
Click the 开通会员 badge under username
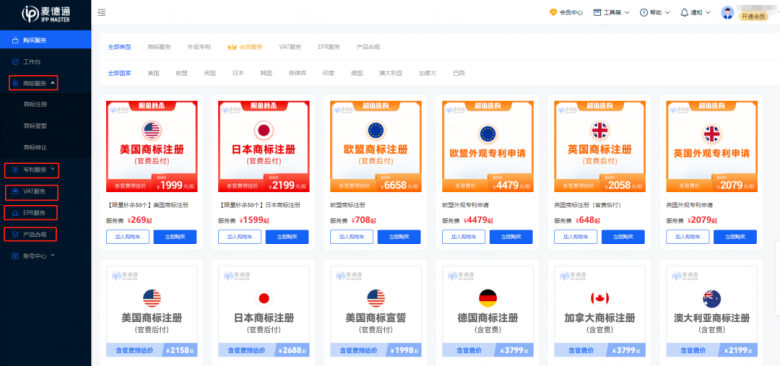(754, 17)
